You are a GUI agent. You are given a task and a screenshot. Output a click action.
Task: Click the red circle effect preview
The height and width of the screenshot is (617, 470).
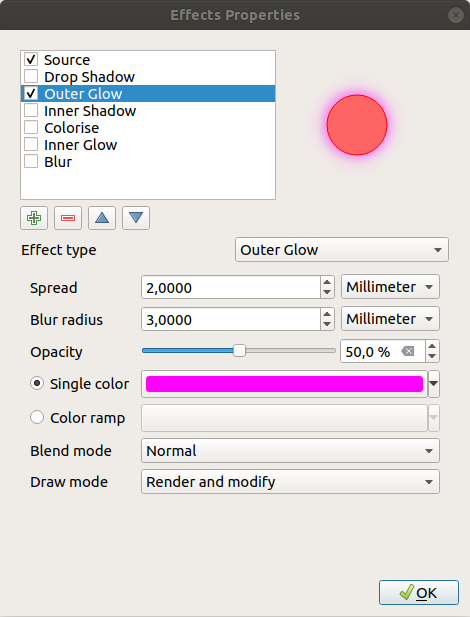click(x=357, y=125)
